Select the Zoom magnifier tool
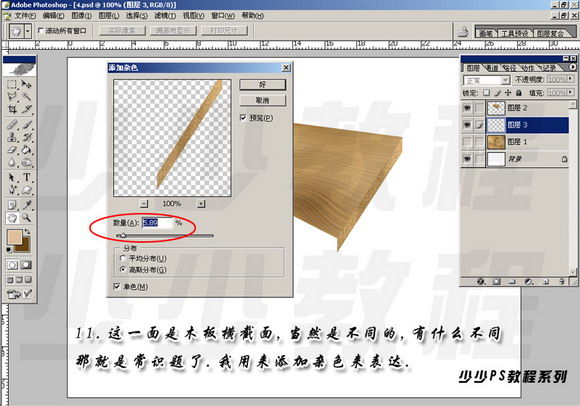This screenshot has width=580, height=406. [27, 218]
